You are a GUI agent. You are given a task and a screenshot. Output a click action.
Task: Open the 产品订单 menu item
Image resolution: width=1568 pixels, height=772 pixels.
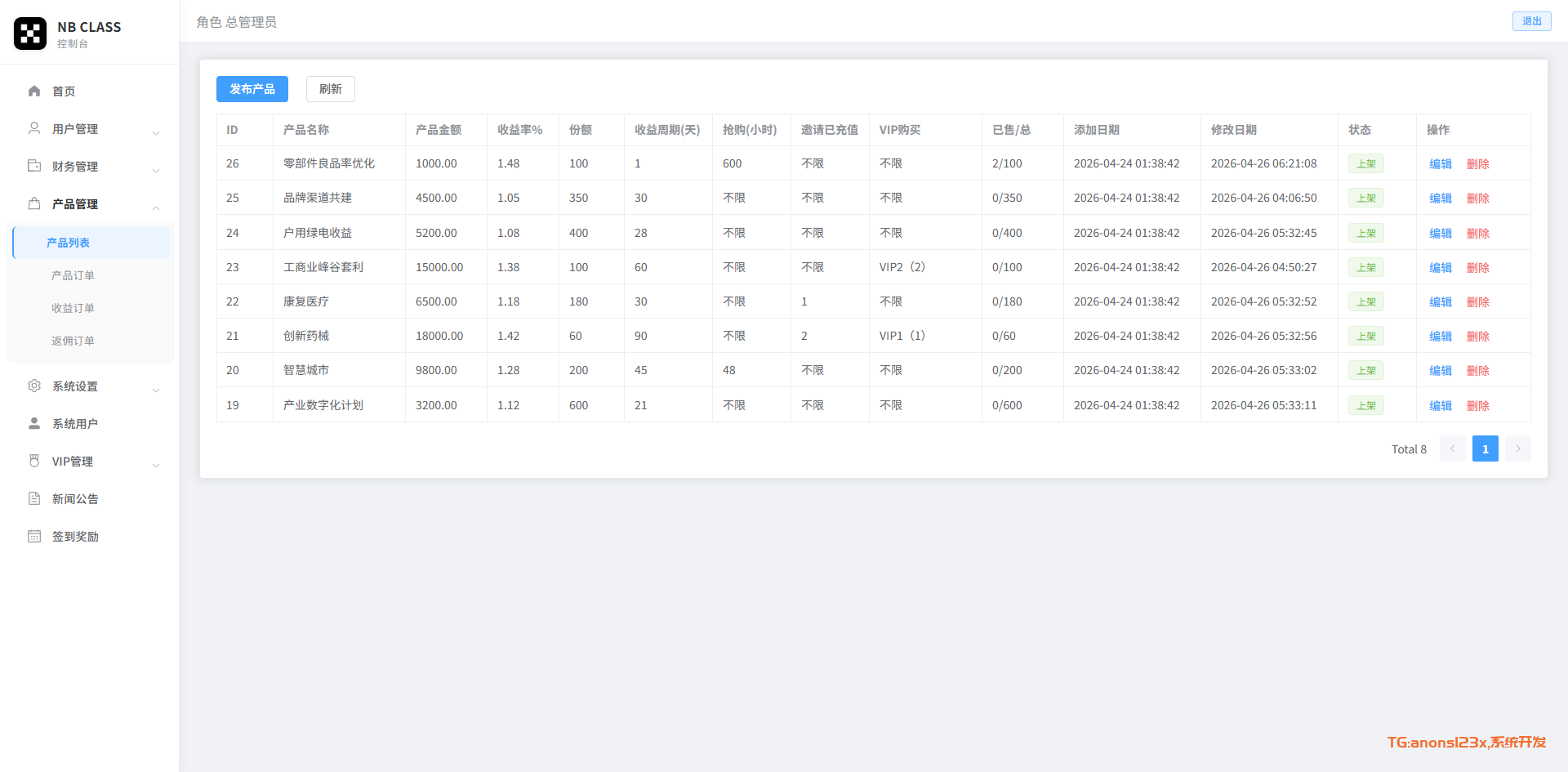click(73, 275)
